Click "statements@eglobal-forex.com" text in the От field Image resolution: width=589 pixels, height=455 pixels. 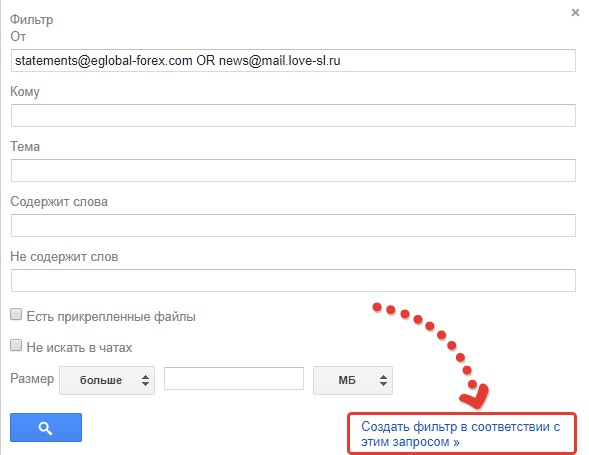104,60
